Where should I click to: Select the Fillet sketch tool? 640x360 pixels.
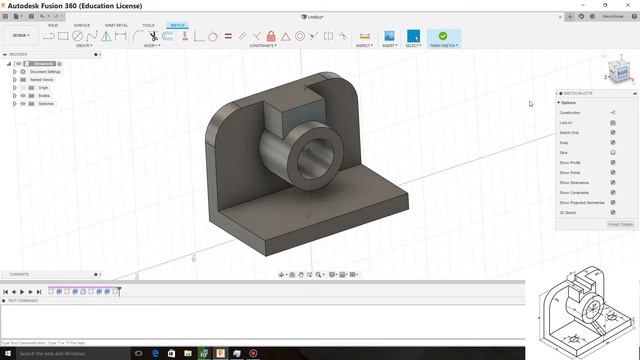coord(138,36)
